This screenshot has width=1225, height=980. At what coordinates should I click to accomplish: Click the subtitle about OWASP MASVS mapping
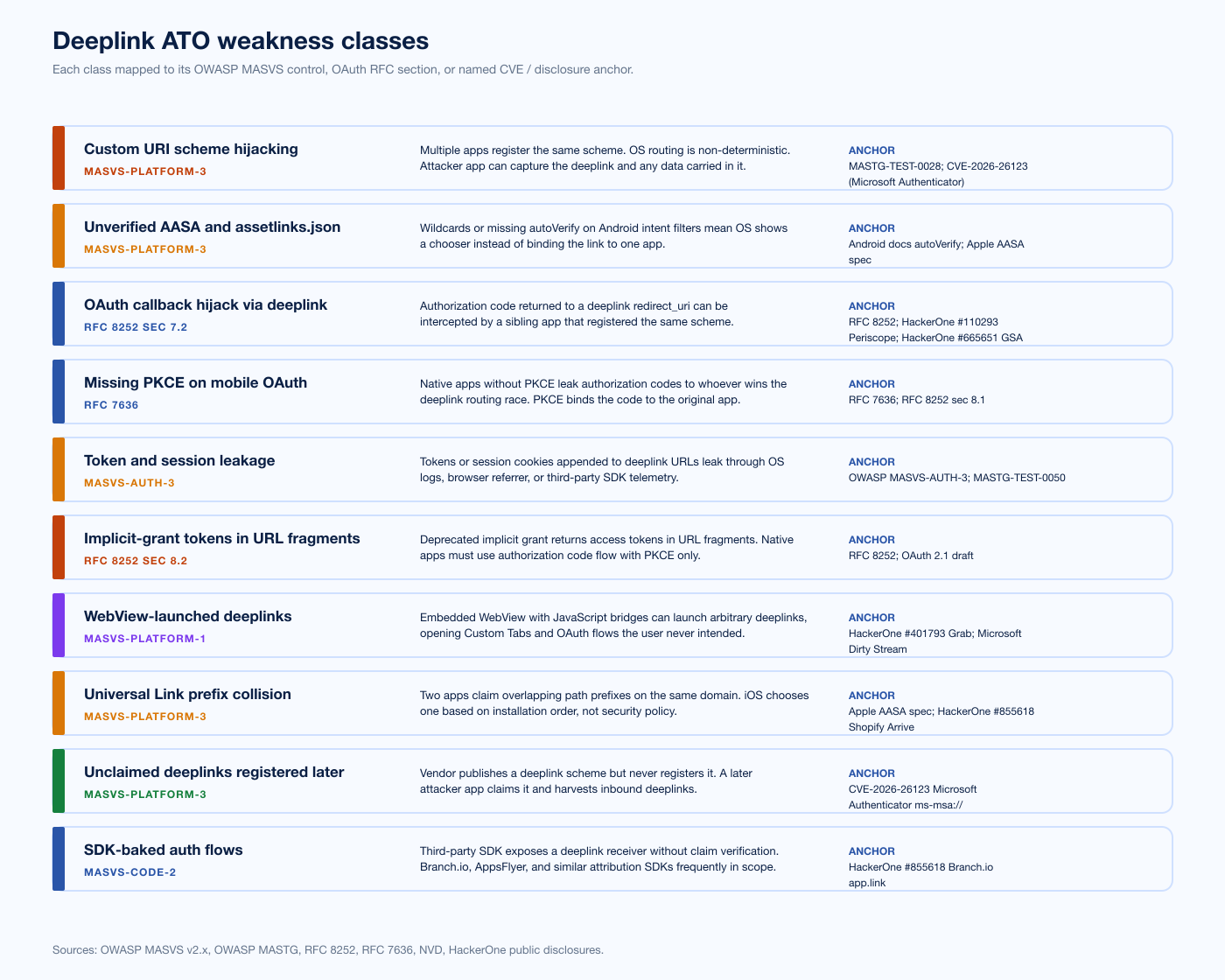click(343, 69)
